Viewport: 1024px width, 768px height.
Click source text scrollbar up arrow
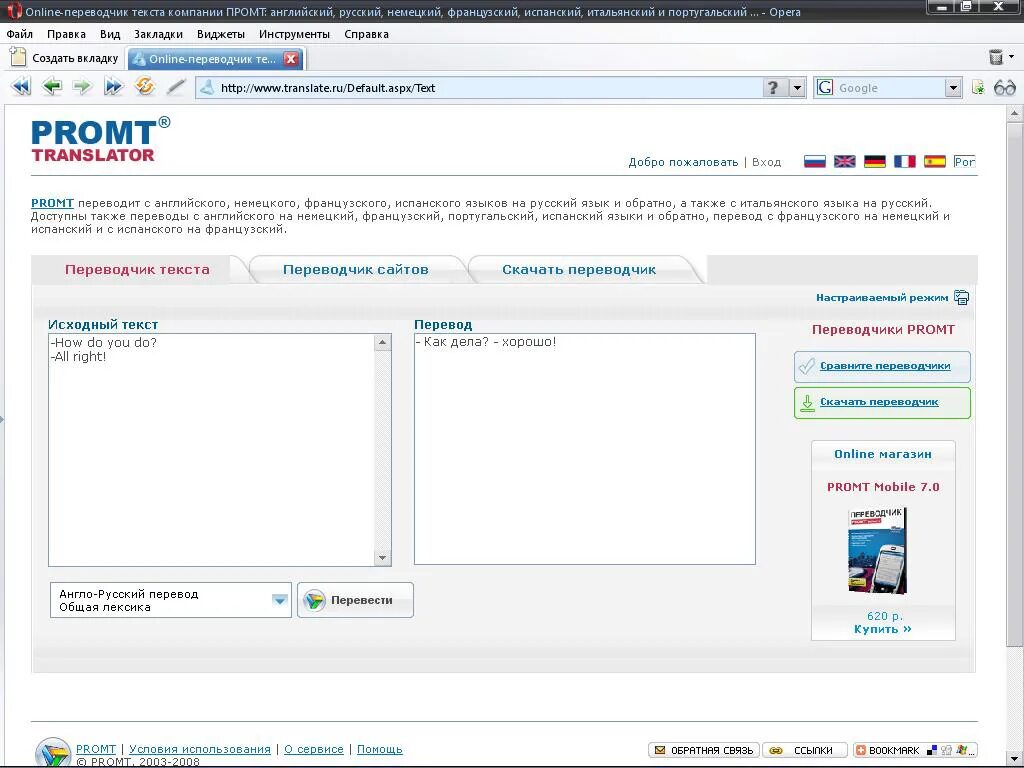pyautogui.click(x=383, y=342)
